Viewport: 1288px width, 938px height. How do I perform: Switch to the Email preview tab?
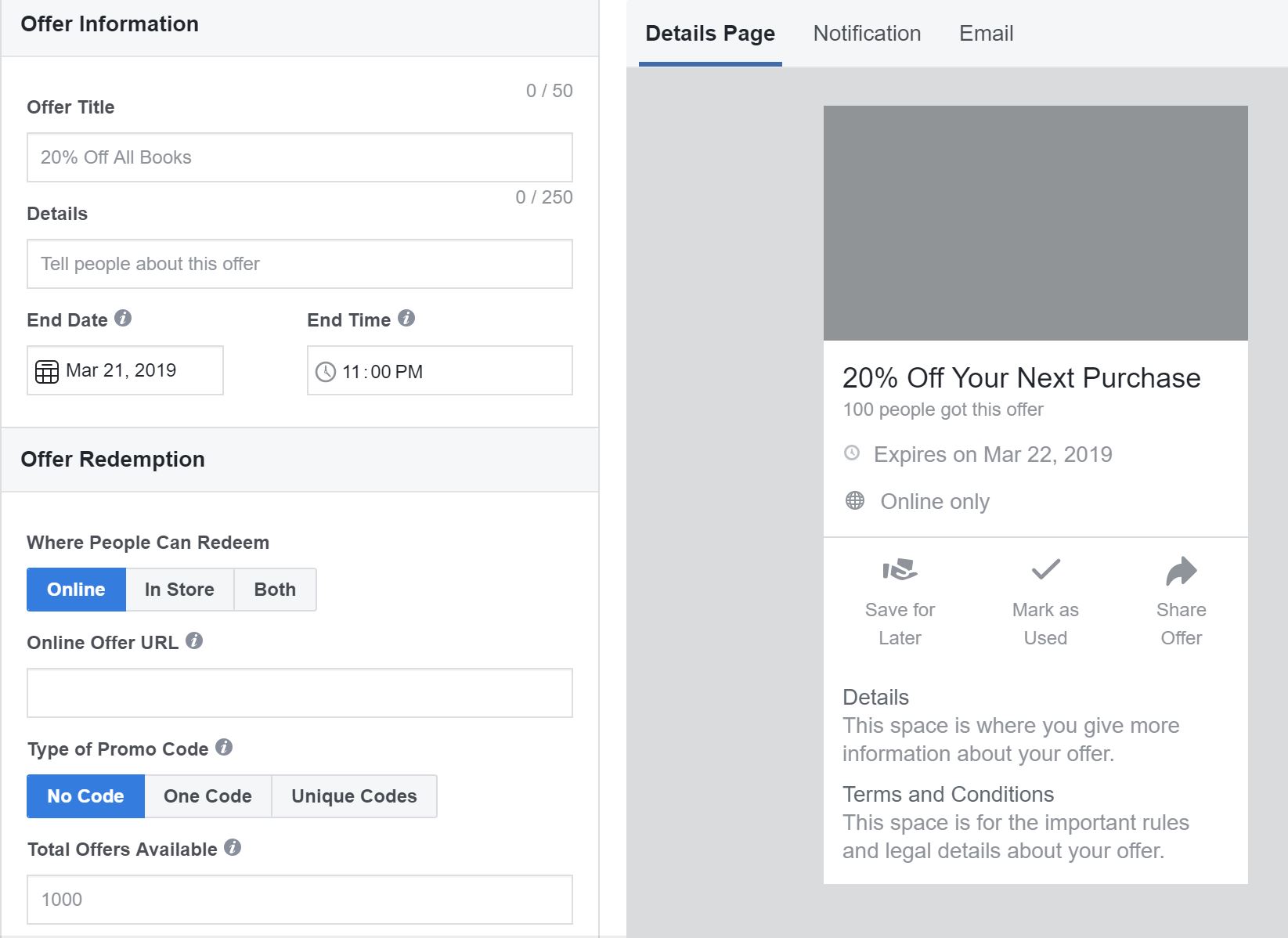[x=986, y=34]
